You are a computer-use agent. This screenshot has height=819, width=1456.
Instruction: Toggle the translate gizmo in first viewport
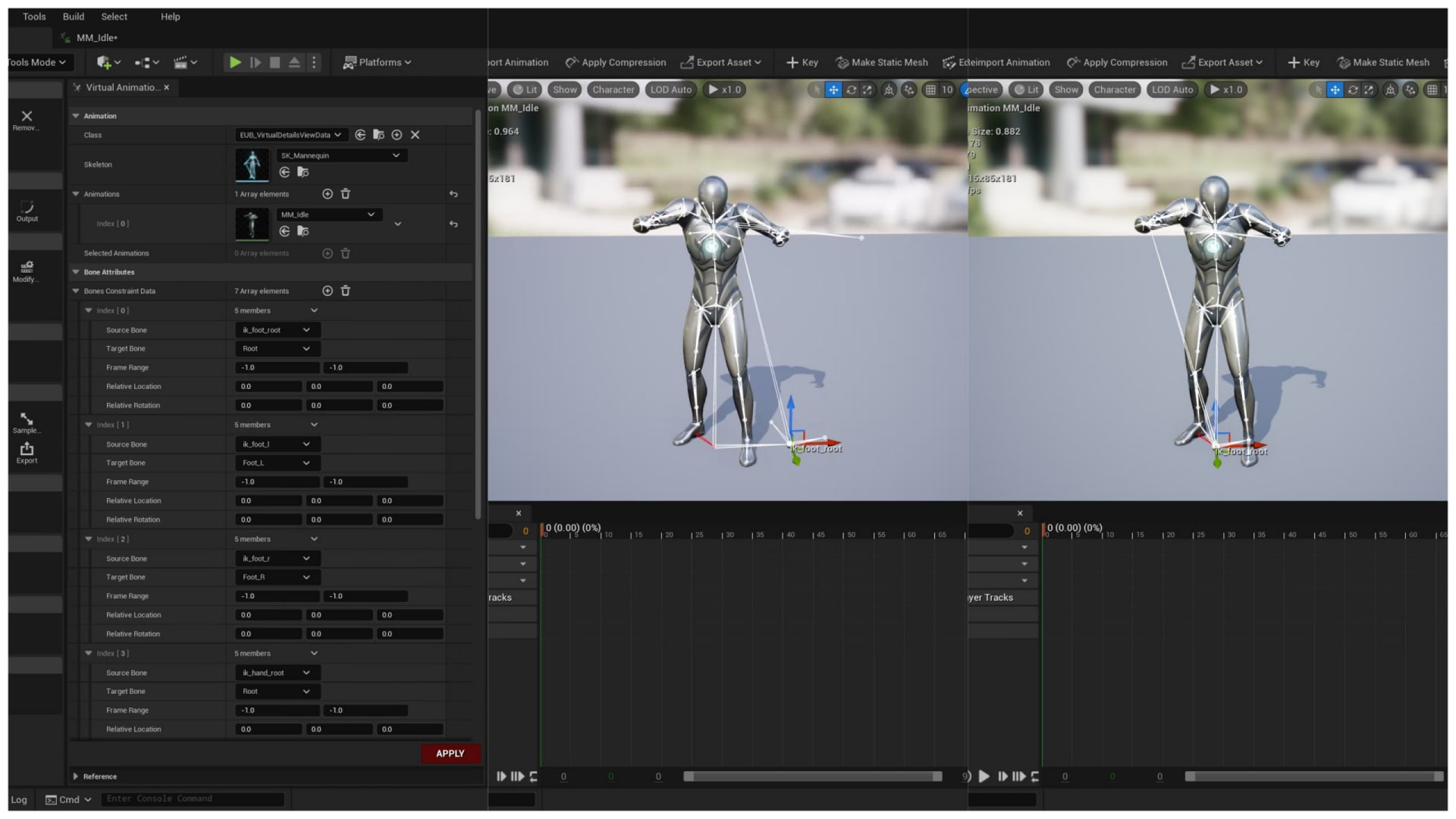pos(833,89)
